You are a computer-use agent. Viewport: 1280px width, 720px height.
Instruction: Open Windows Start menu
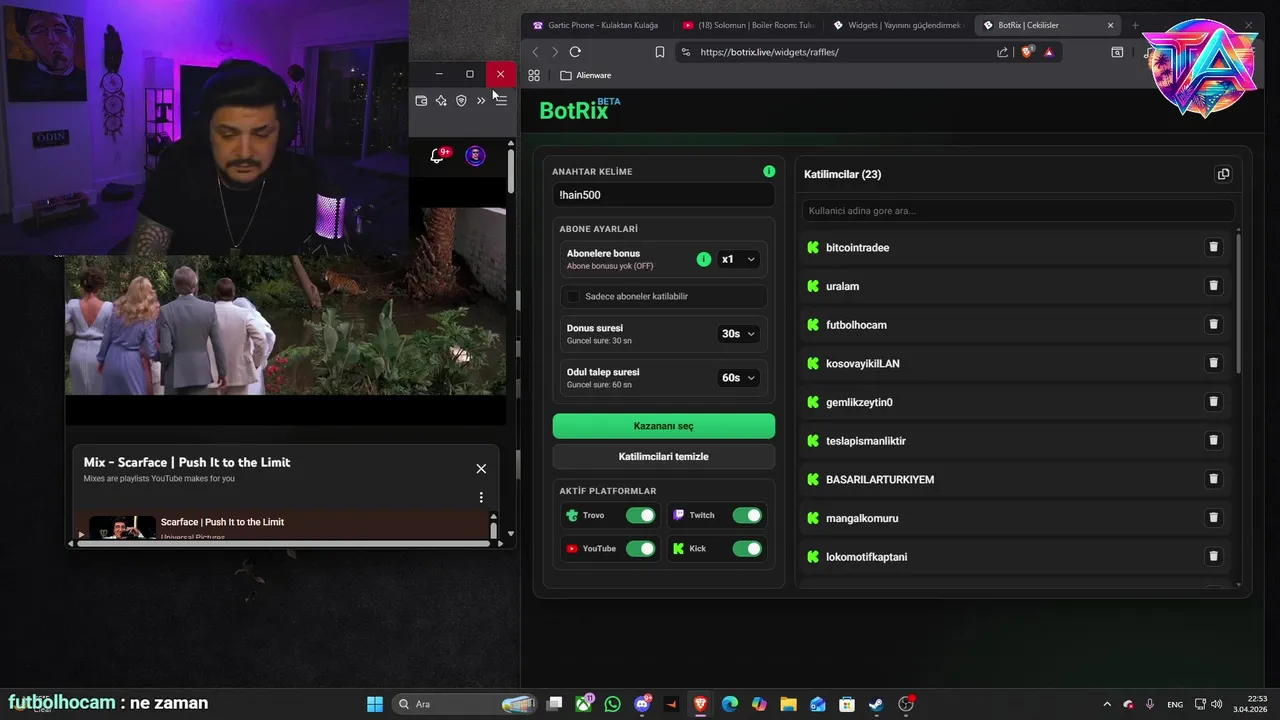(375, 704)
